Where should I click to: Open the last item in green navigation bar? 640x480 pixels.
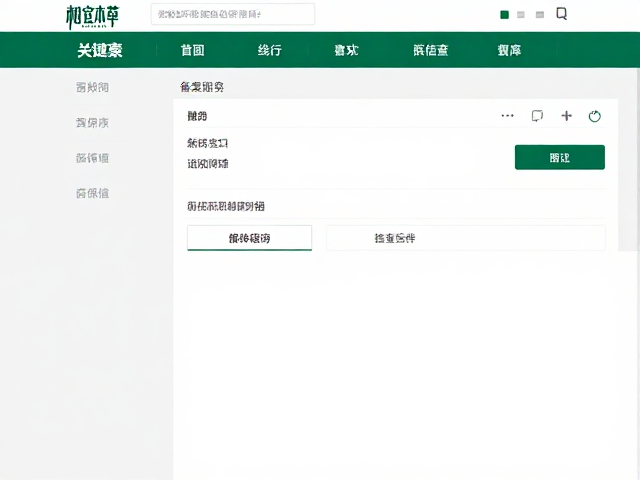[509, 50]
